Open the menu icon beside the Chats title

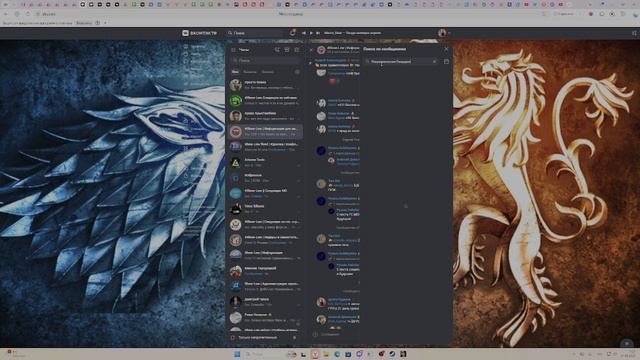(233, 50)
